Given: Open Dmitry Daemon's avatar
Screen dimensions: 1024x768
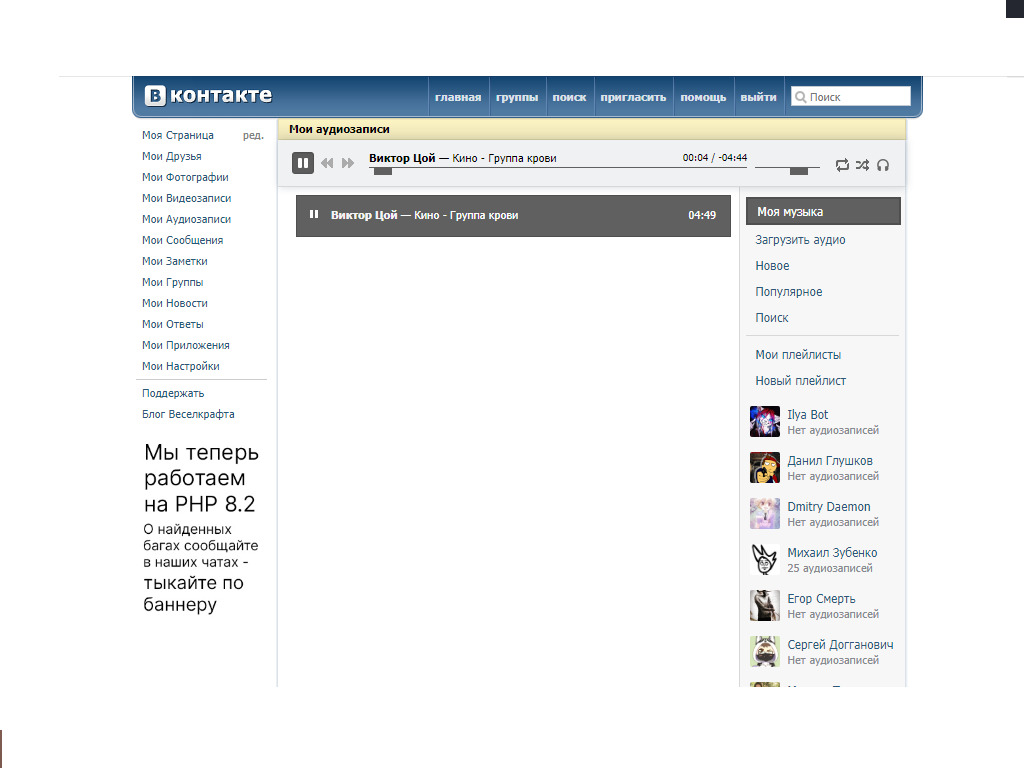Looking at the screenshot, I should click(x=765, y=513).
